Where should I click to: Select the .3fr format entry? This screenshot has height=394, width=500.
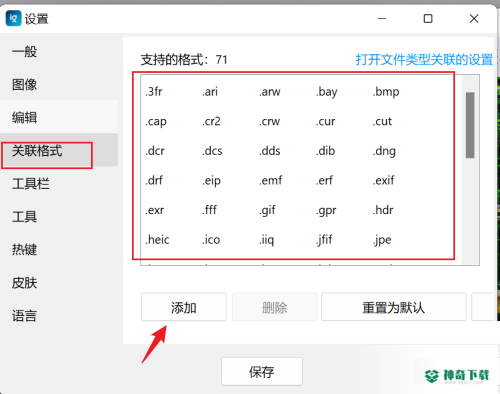coord(154,91)
